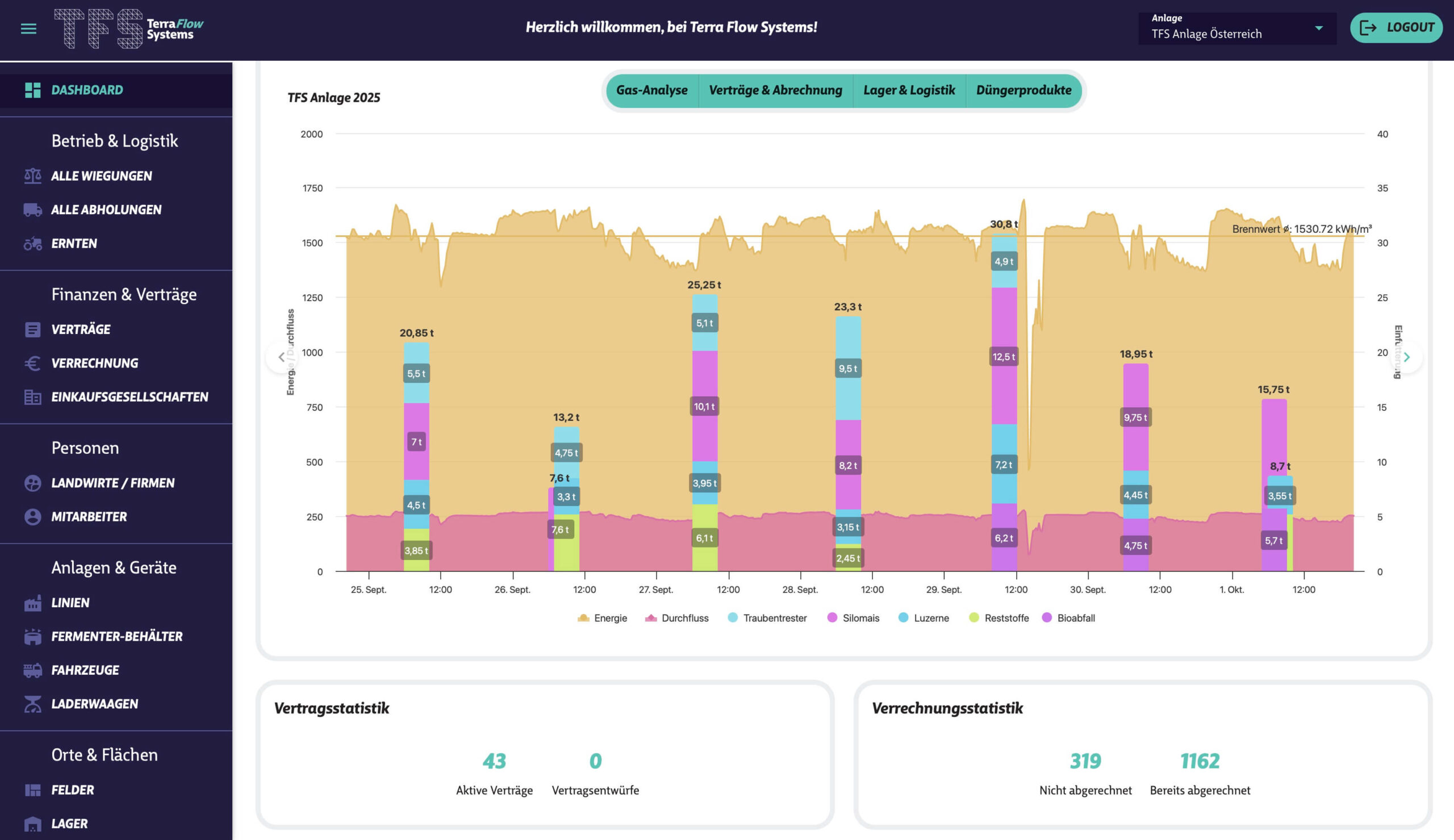Click the Einkaufsgesellschaften building icon
This screenshot has width=1454, height=840.
[x=32, y=397]
